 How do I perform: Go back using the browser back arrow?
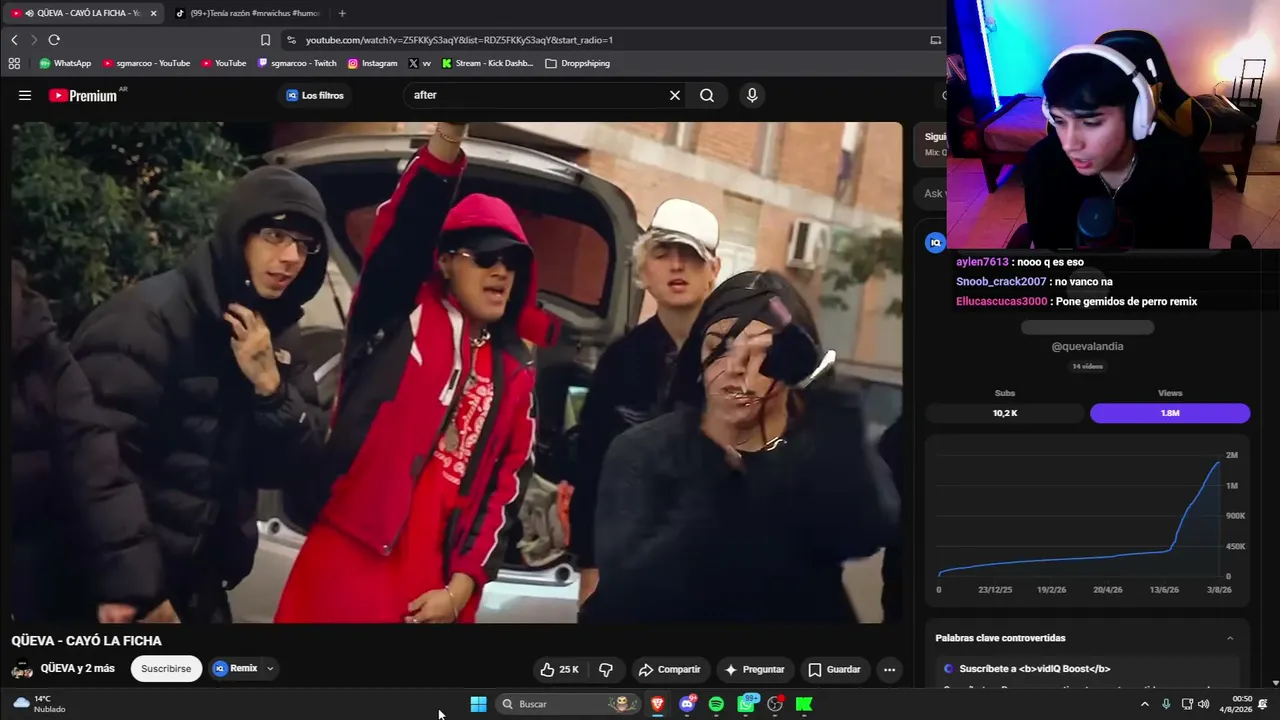click(x=14, y=40)
